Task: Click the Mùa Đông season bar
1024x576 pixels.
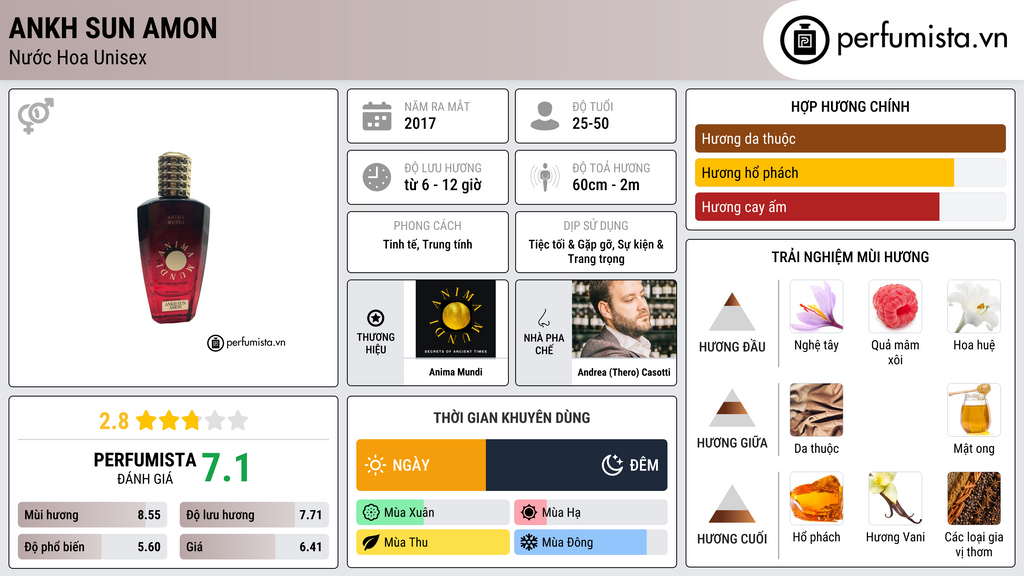Action: coord(591,543)
